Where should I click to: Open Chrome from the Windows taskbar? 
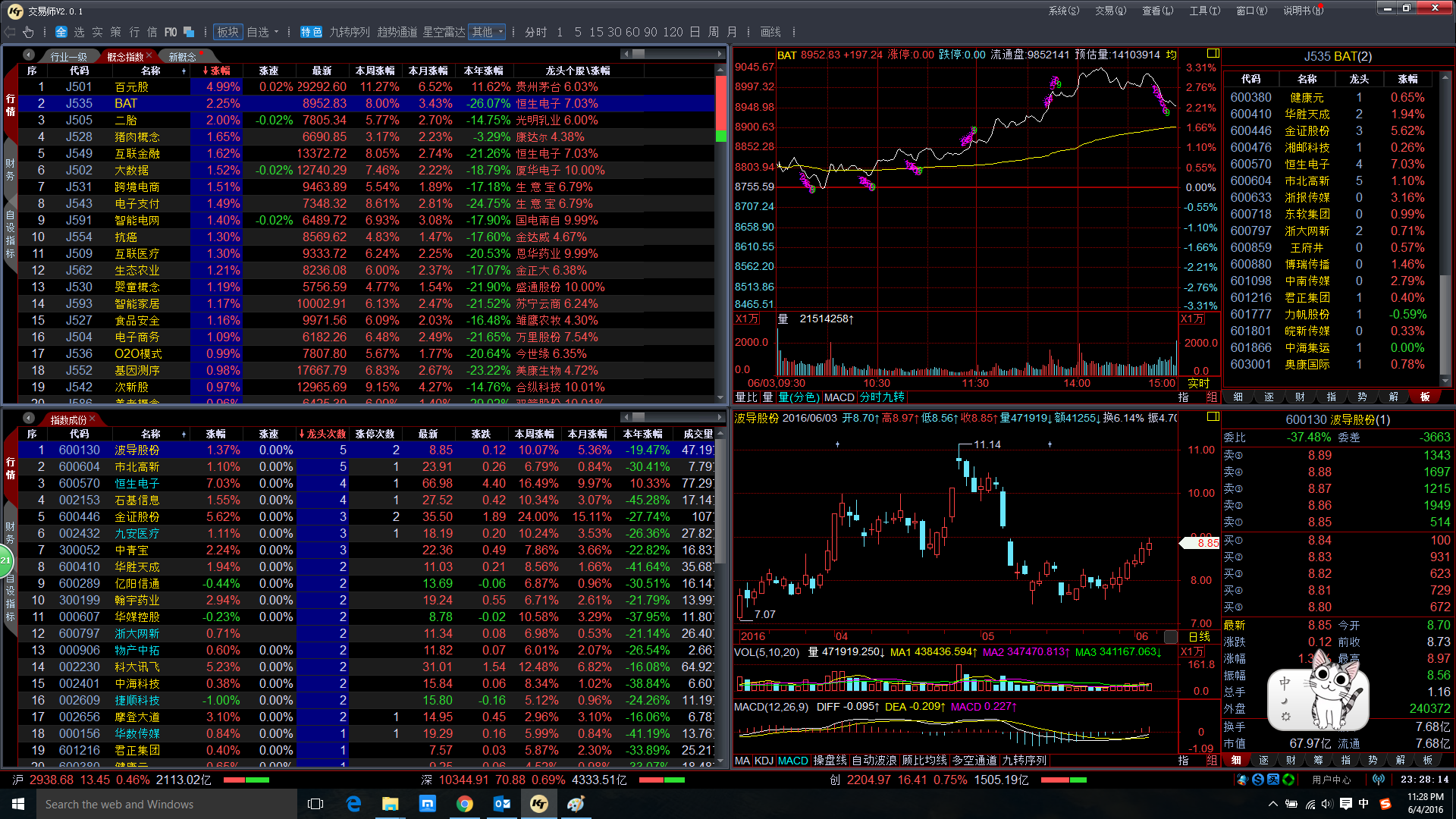(x=465, y=804)
